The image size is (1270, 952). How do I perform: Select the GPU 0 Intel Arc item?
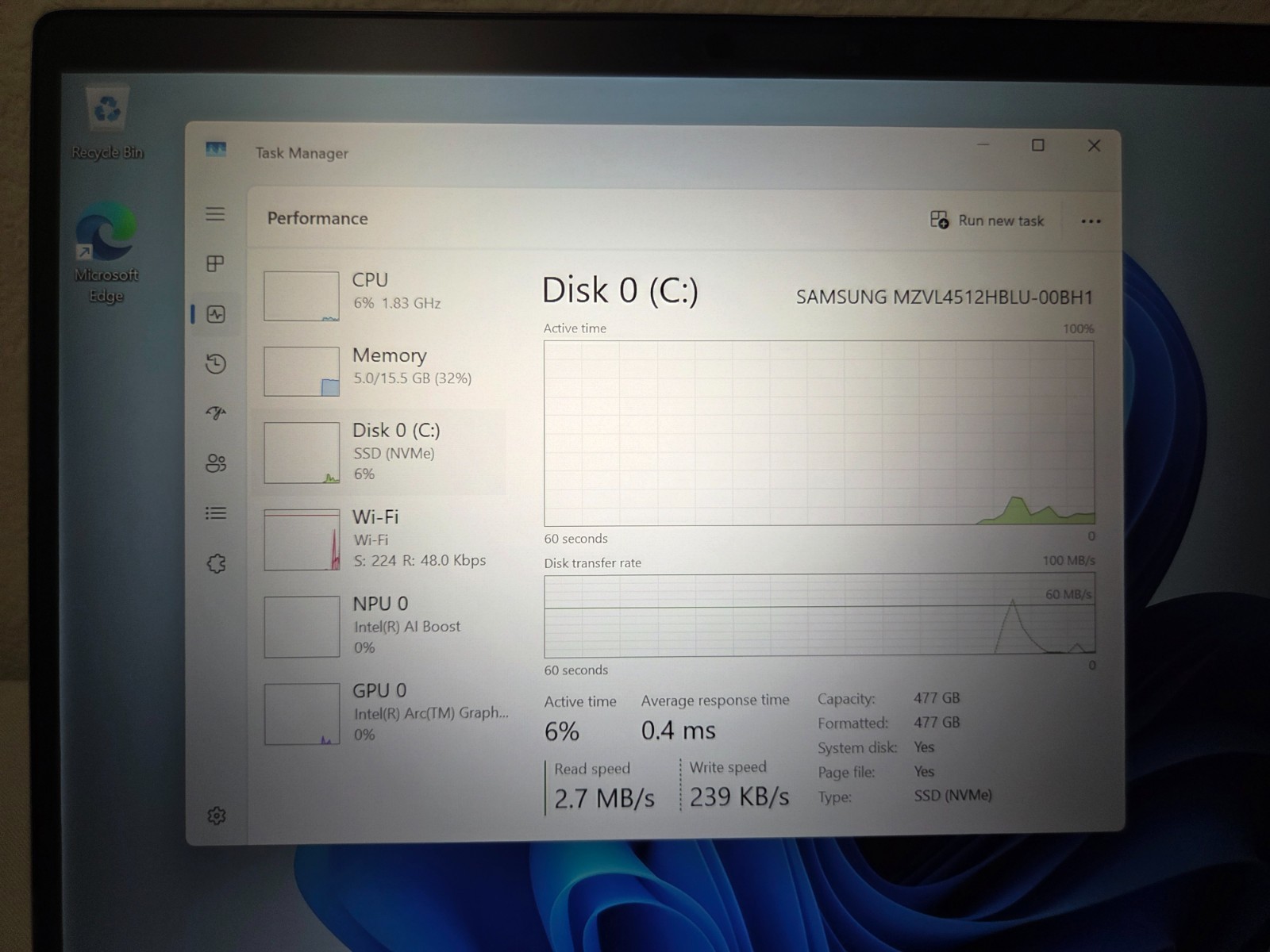pyautogui.click(x=379, y=712)
